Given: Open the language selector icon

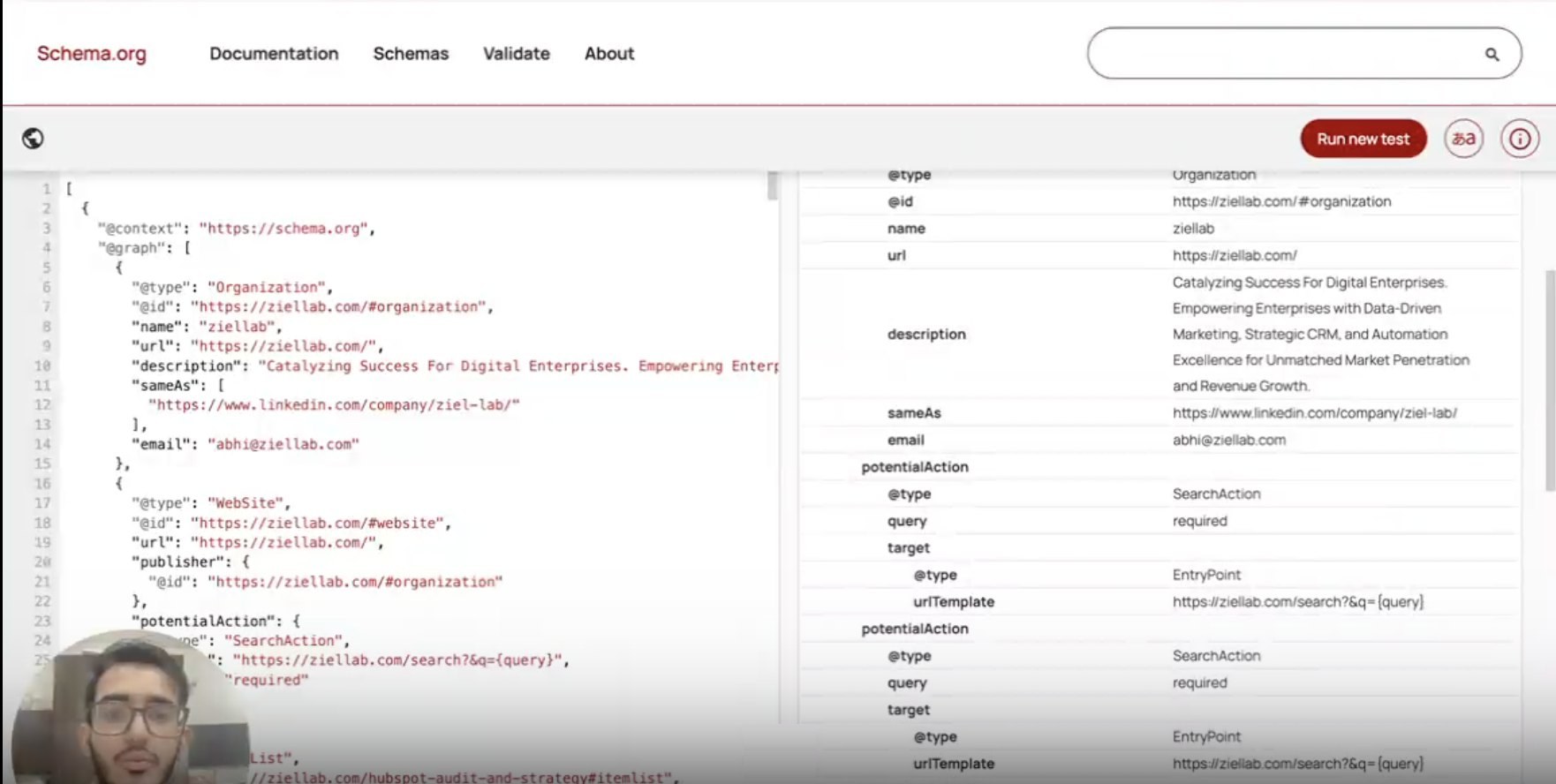Looking at the screenshot, I should (1463, 139).
